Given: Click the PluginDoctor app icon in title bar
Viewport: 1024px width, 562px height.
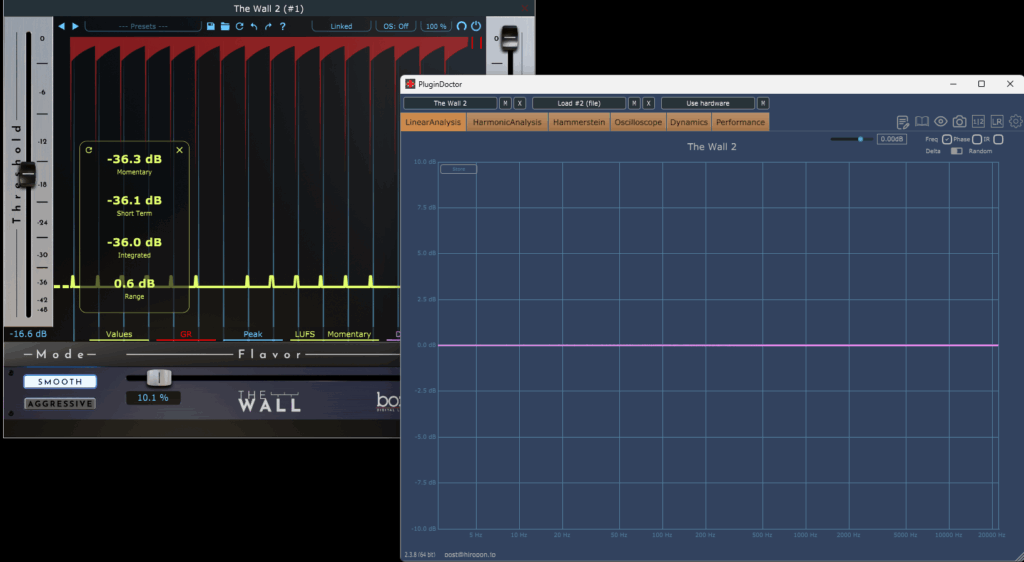Looking at the screenshot, I should coord(410,84).
